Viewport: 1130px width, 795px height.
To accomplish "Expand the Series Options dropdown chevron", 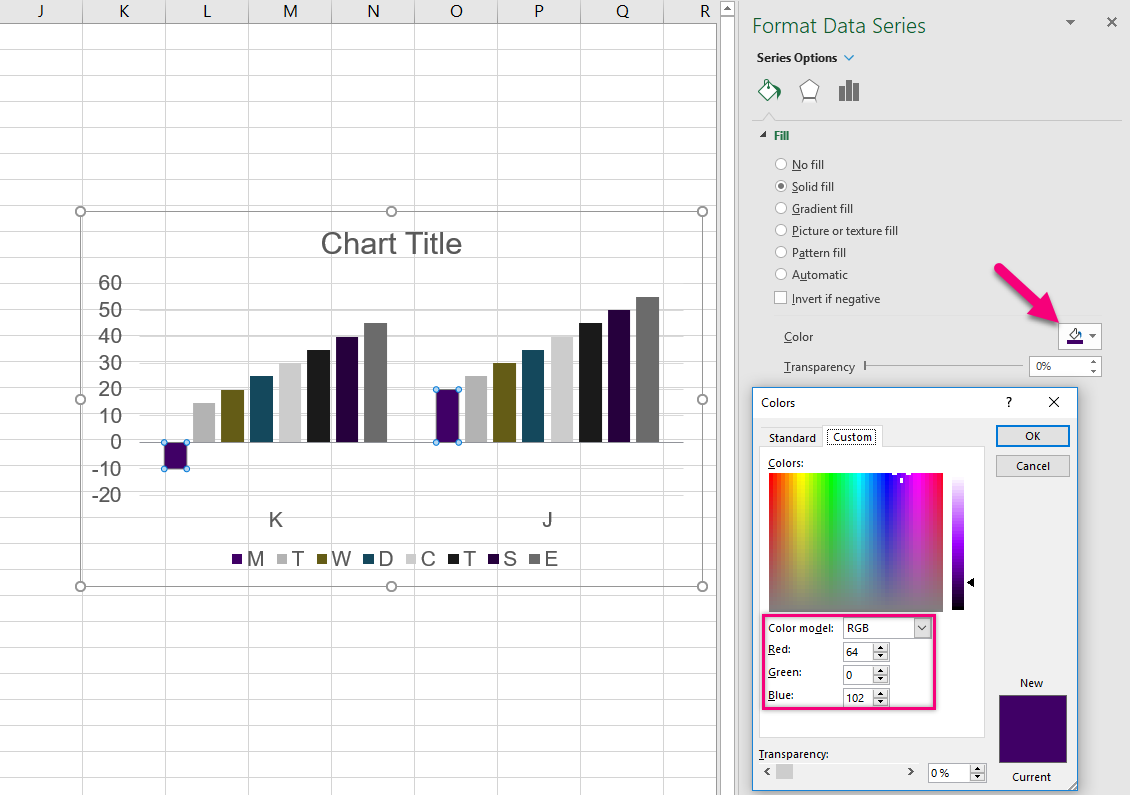I will [849, 58].
